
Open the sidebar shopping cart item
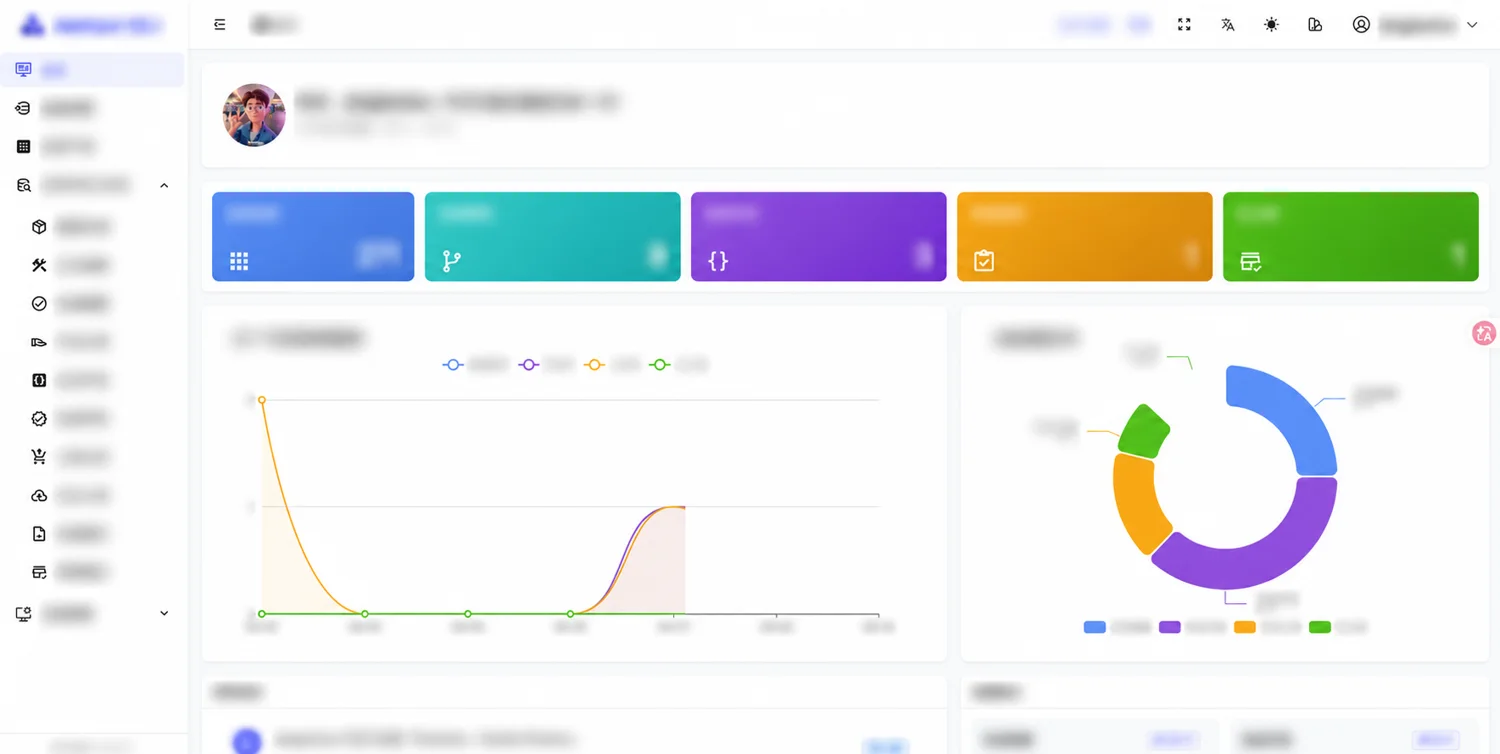point(92,457)
